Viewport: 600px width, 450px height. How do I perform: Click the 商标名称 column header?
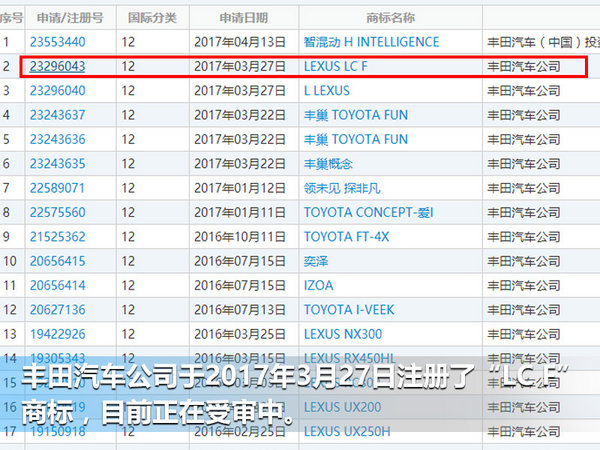390,18
